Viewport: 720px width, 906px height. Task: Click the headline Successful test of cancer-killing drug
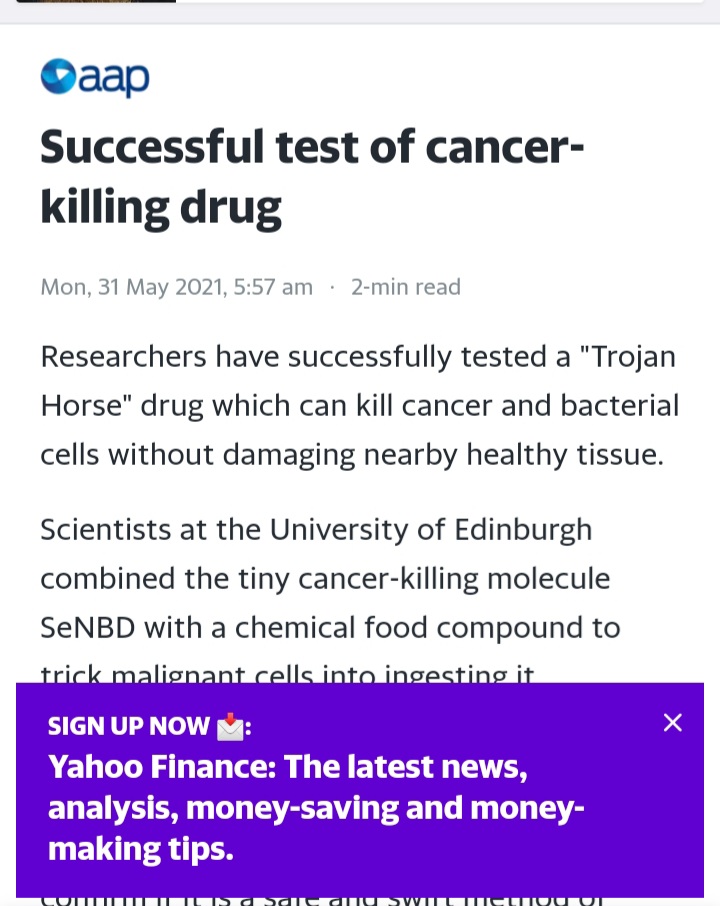(312, 177)
